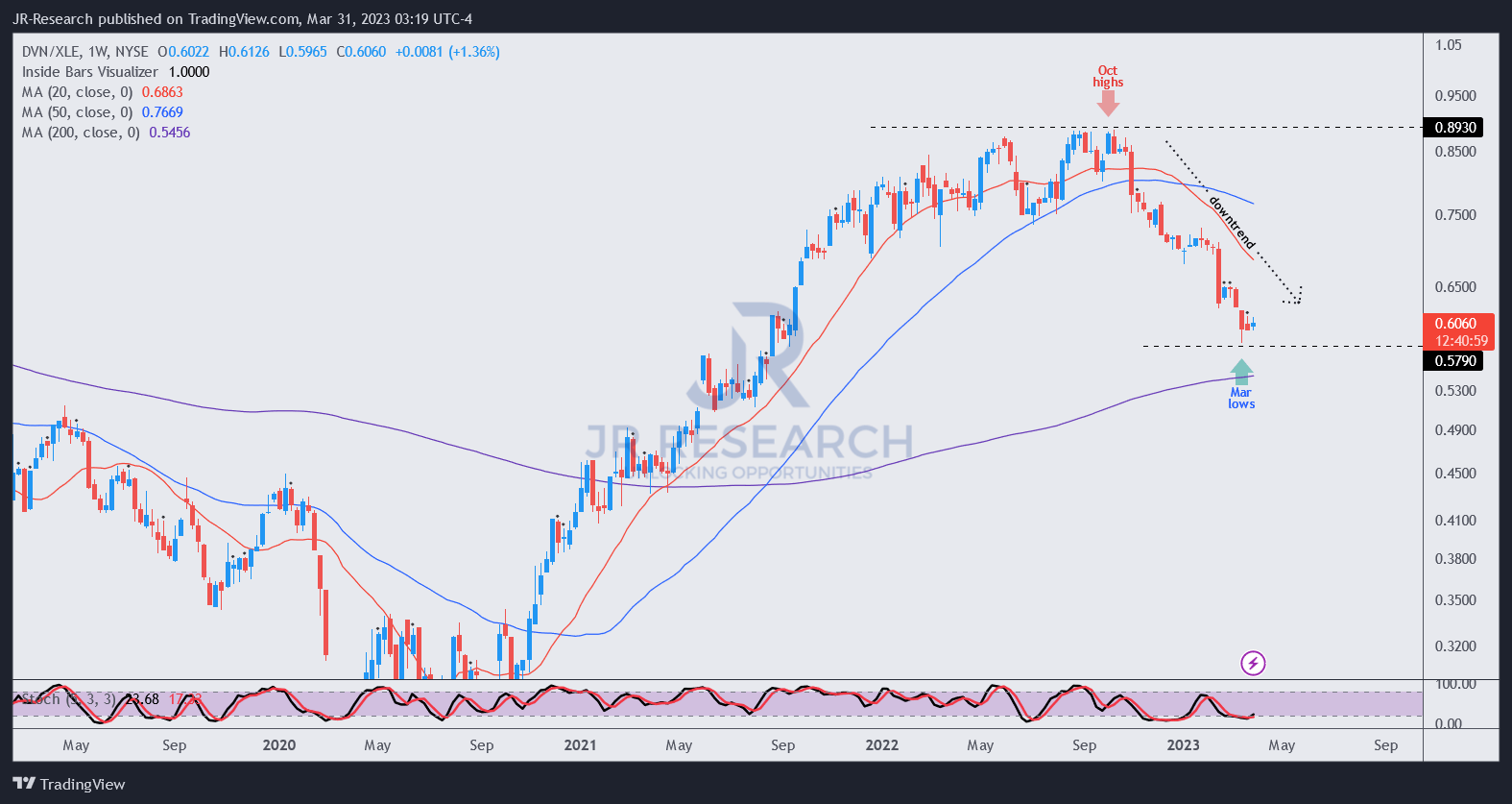Click the downtrend annotation text
Image resolution: width=1512 pixels, height=804 pixels.
(1232, 222)
